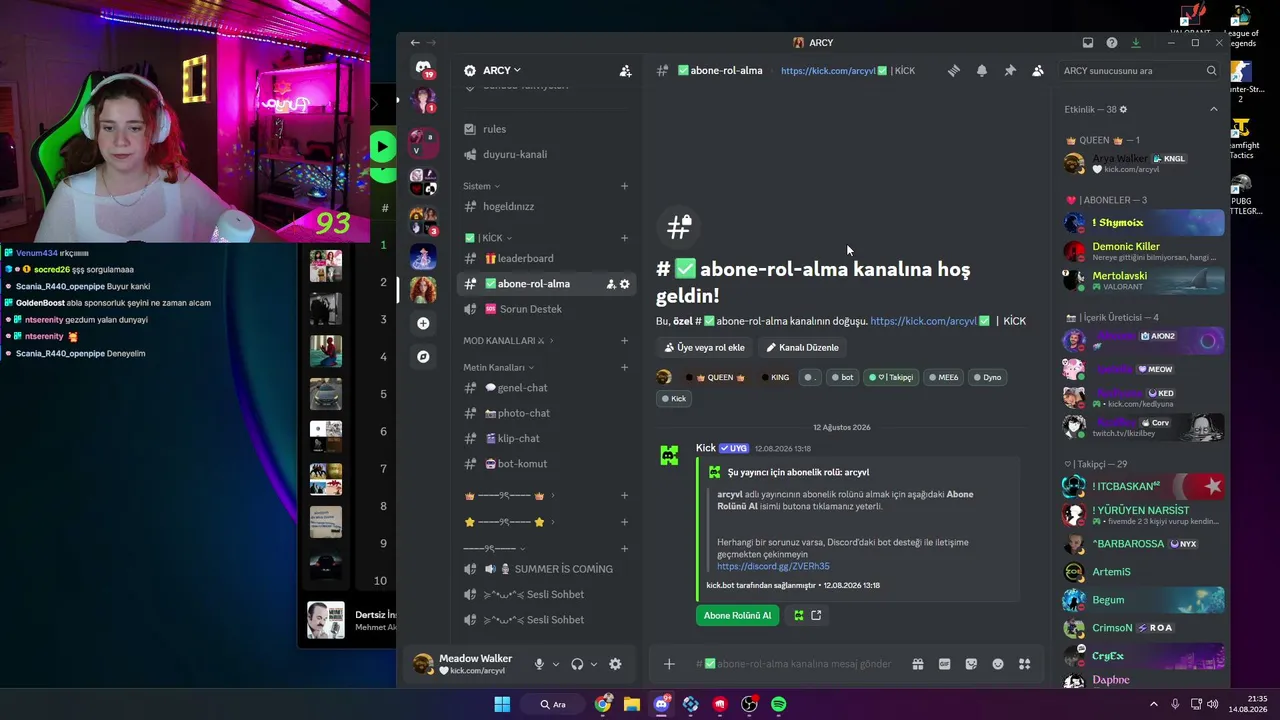The image size is (1280, 720).
Task: Add a channel to MOD KANALLARI category
Action: point(624,341)
